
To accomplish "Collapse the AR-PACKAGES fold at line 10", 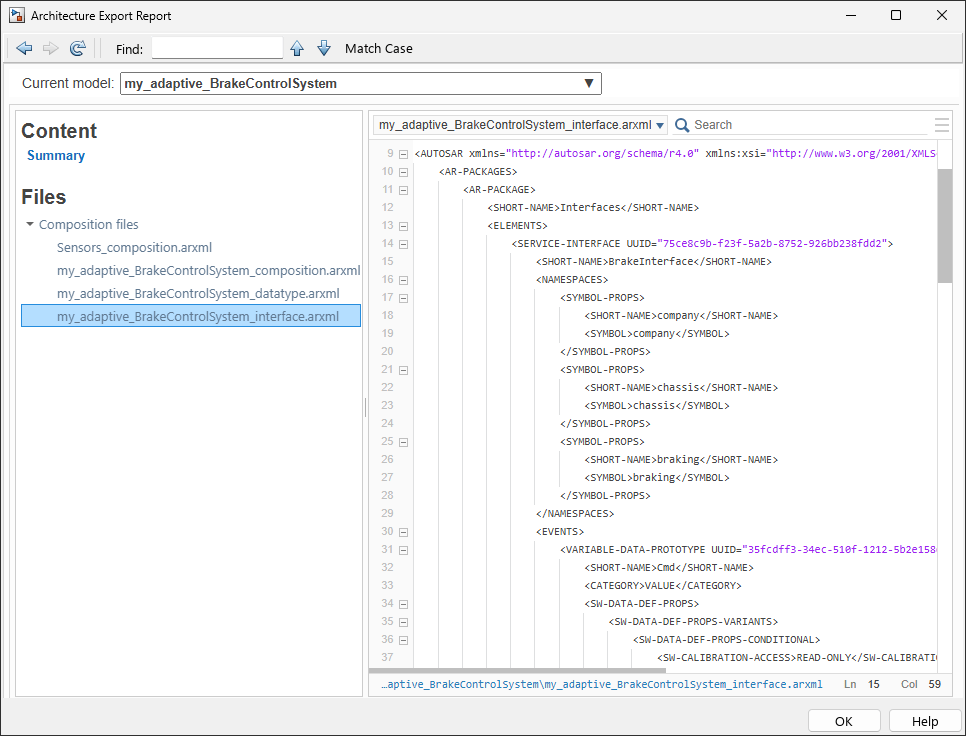I will point(404,172).
